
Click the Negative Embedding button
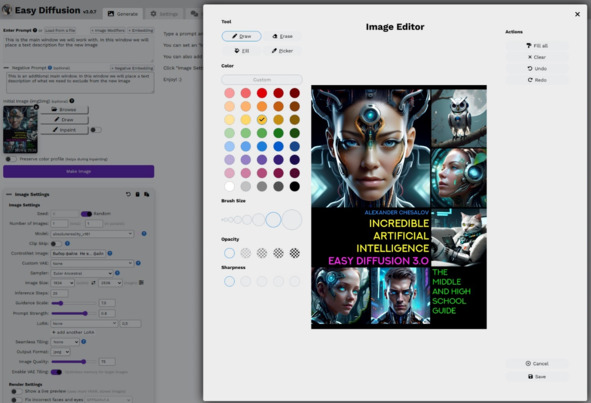click(132, 68)
